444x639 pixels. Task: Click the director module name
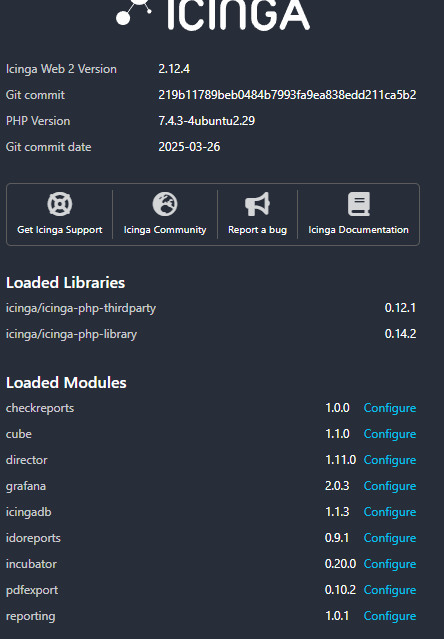(26, 460)
